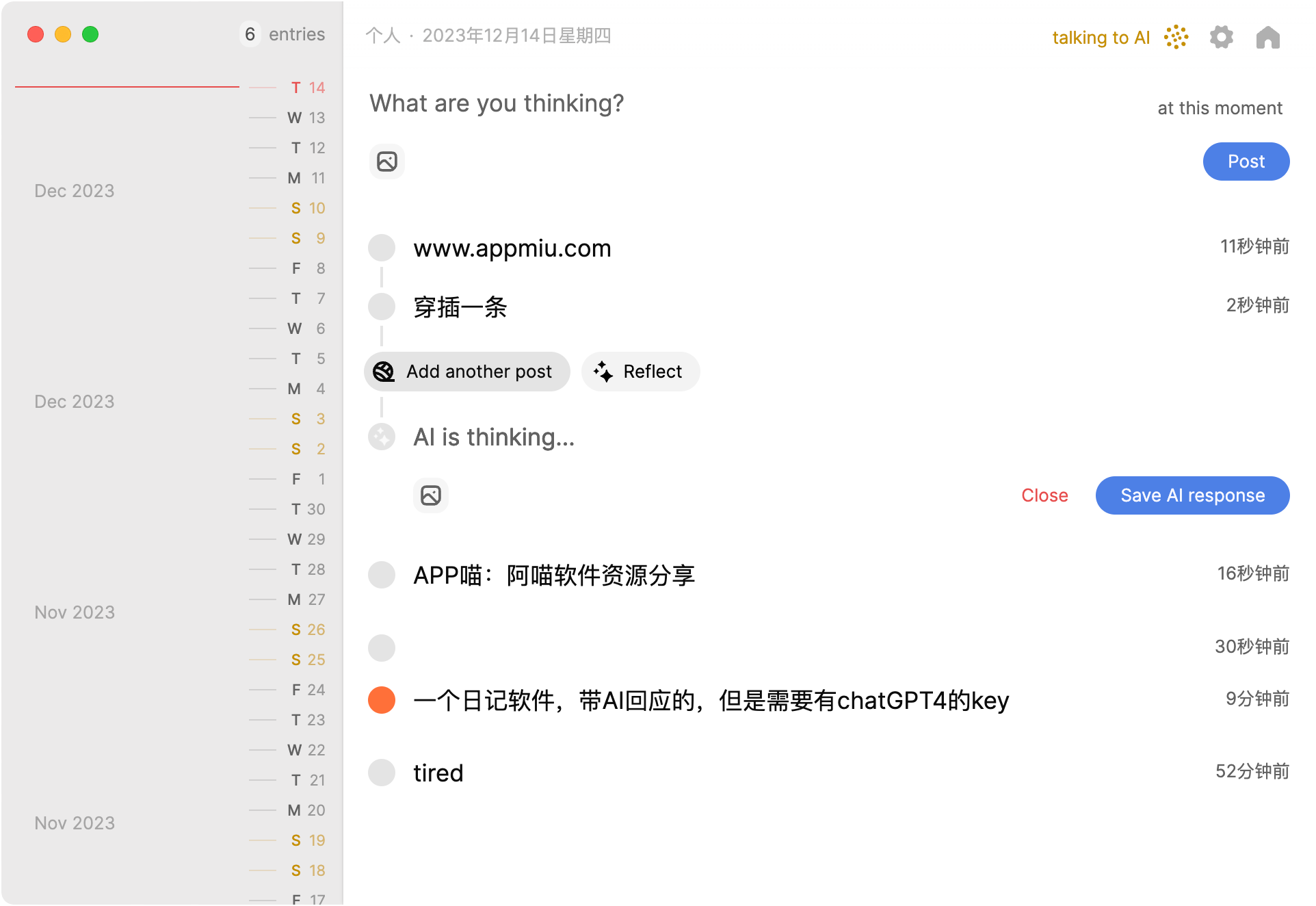Select Sunday 10 on the timeline
Viewport: 1316px width, 906px height.
307,208
